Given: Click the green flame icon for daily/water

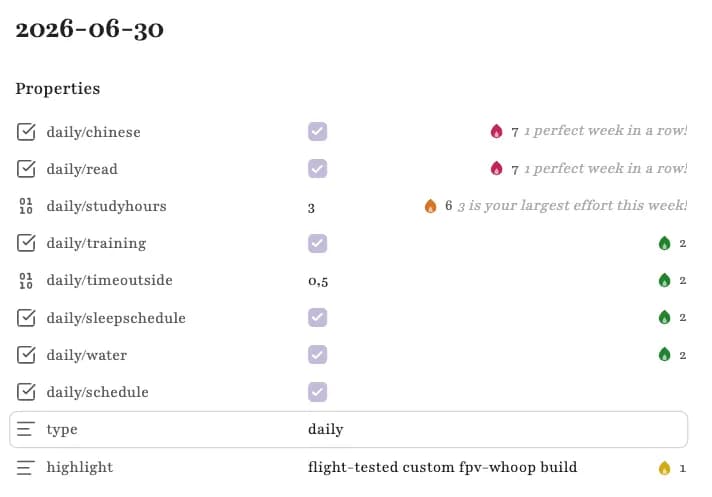Looking at the screenshot, I should (x=664, y=354).
